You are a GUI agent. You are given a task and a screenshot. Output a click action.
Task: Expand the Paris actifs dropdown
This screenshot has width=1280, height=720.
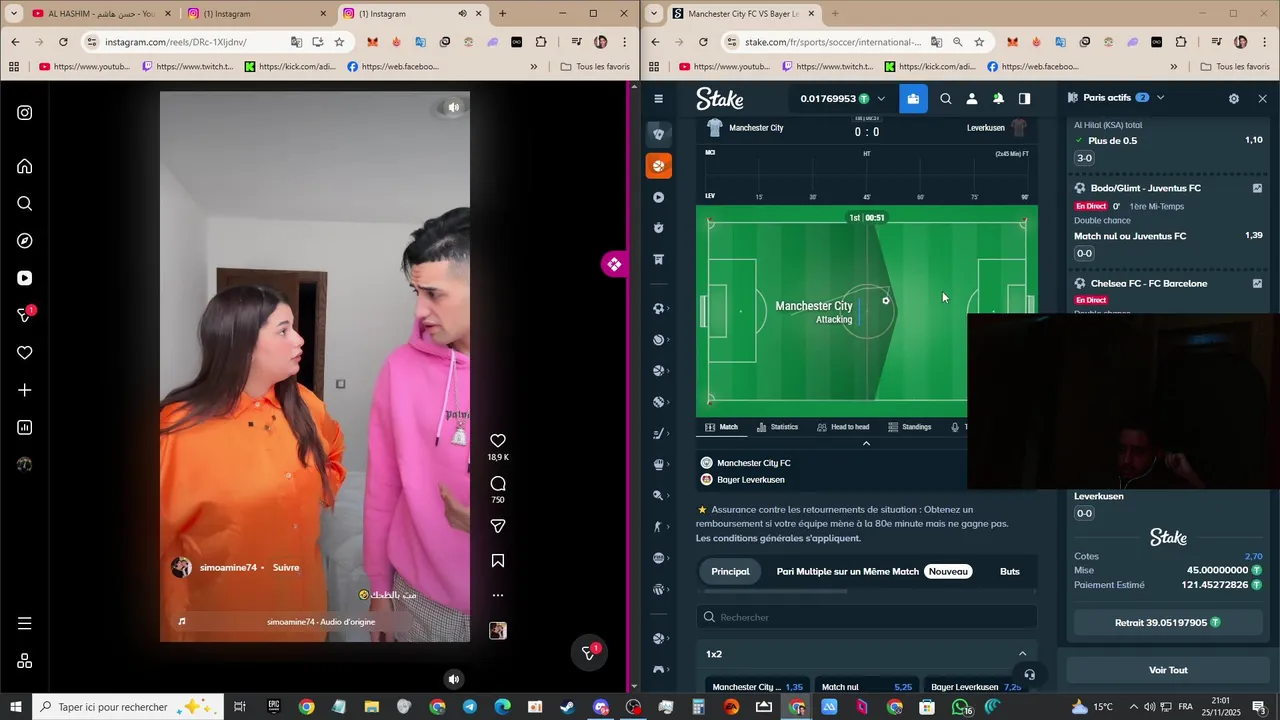coord(1160,98)
